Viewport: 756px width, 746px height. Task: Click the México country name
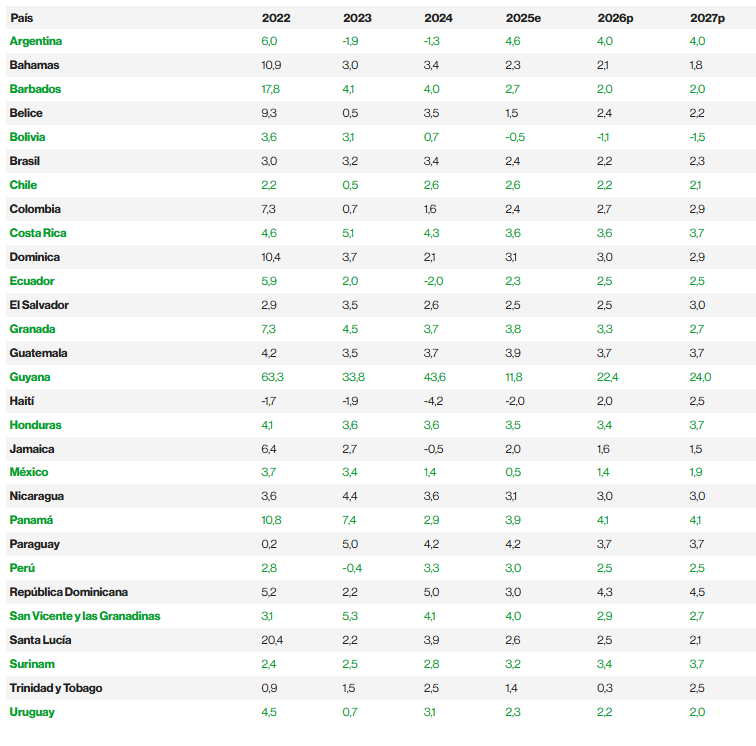coord(29,472)
